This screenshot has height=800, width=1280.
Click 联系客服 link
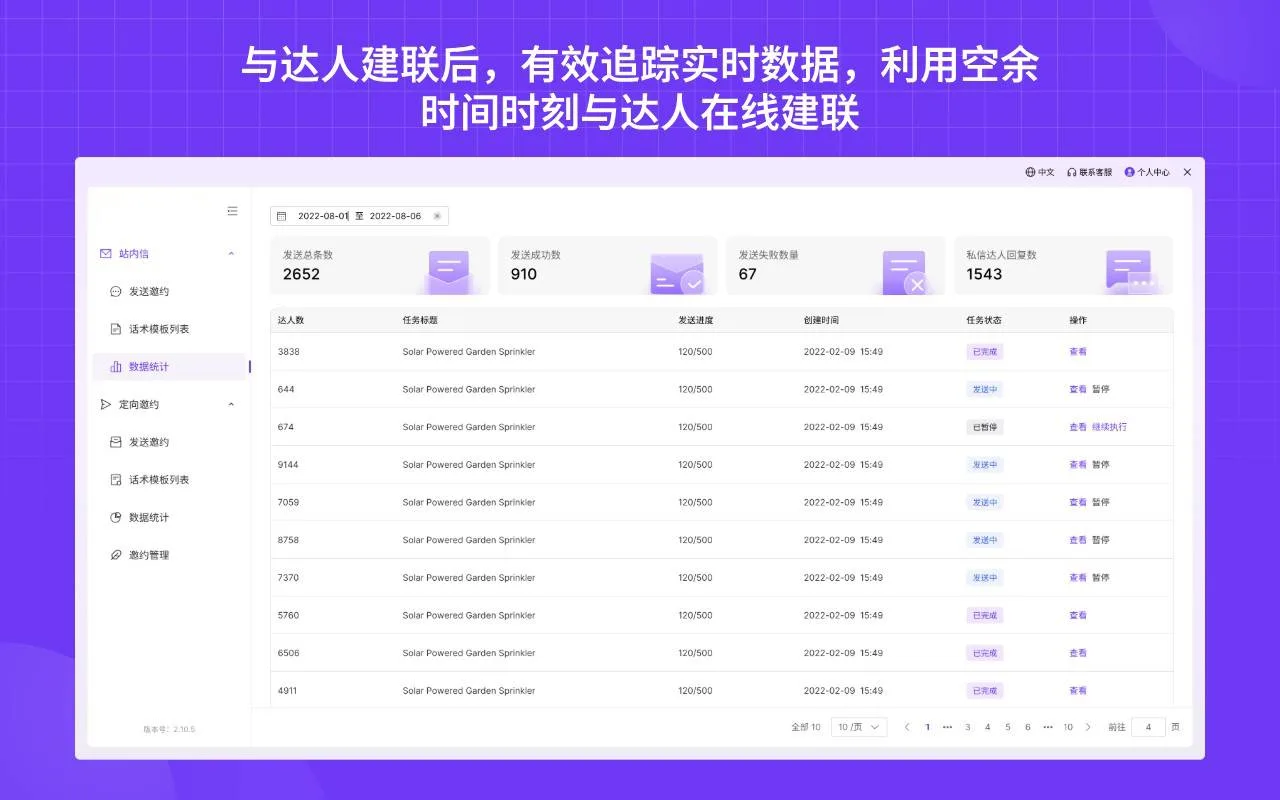tap(1095, 172)
